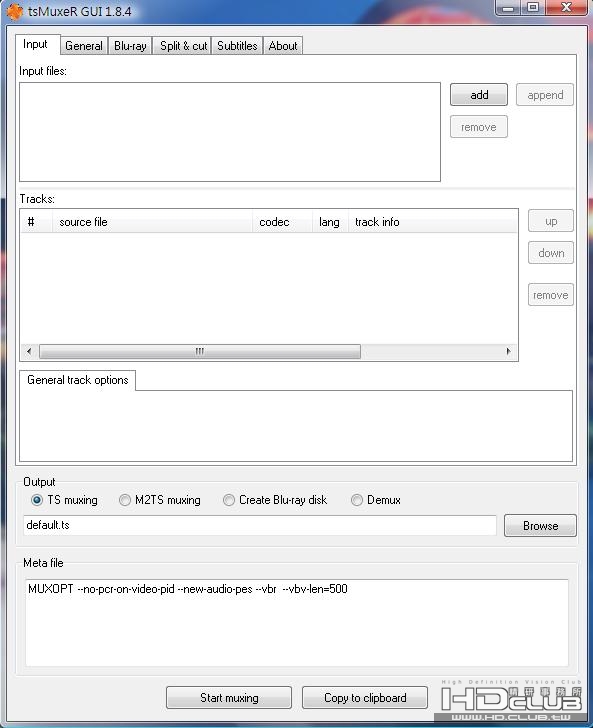The height and width of the screenshot is (728, 593).
Task: Click the left scroll arrow in Tracks list
Action: click(29, 351)
